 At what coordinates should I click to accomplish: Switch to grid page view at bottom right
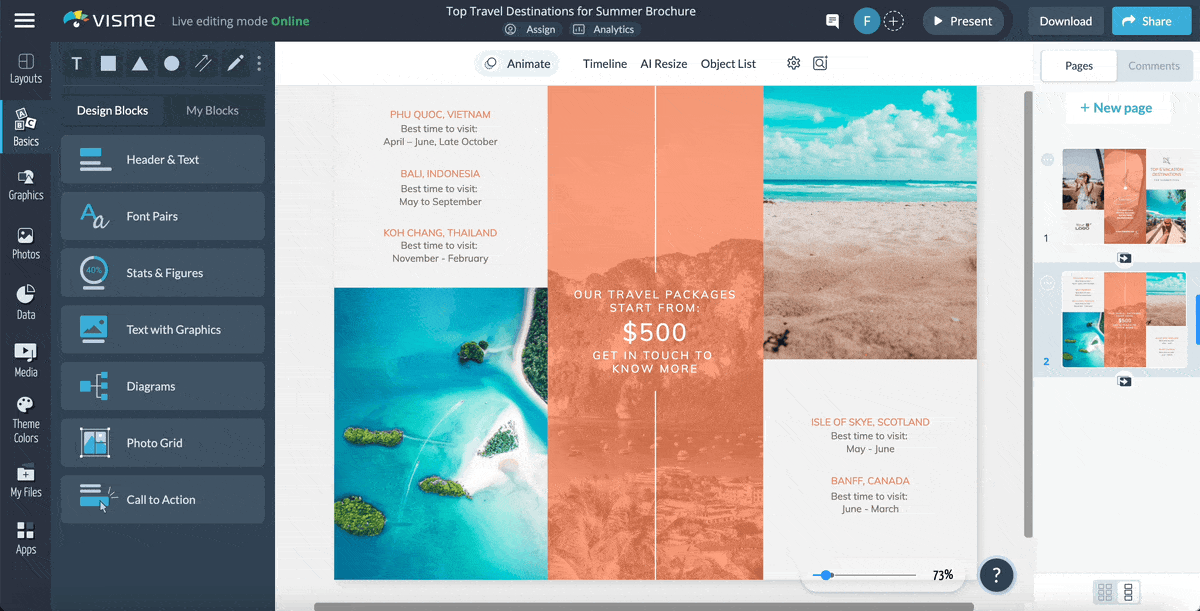[x=1106, y=592]
